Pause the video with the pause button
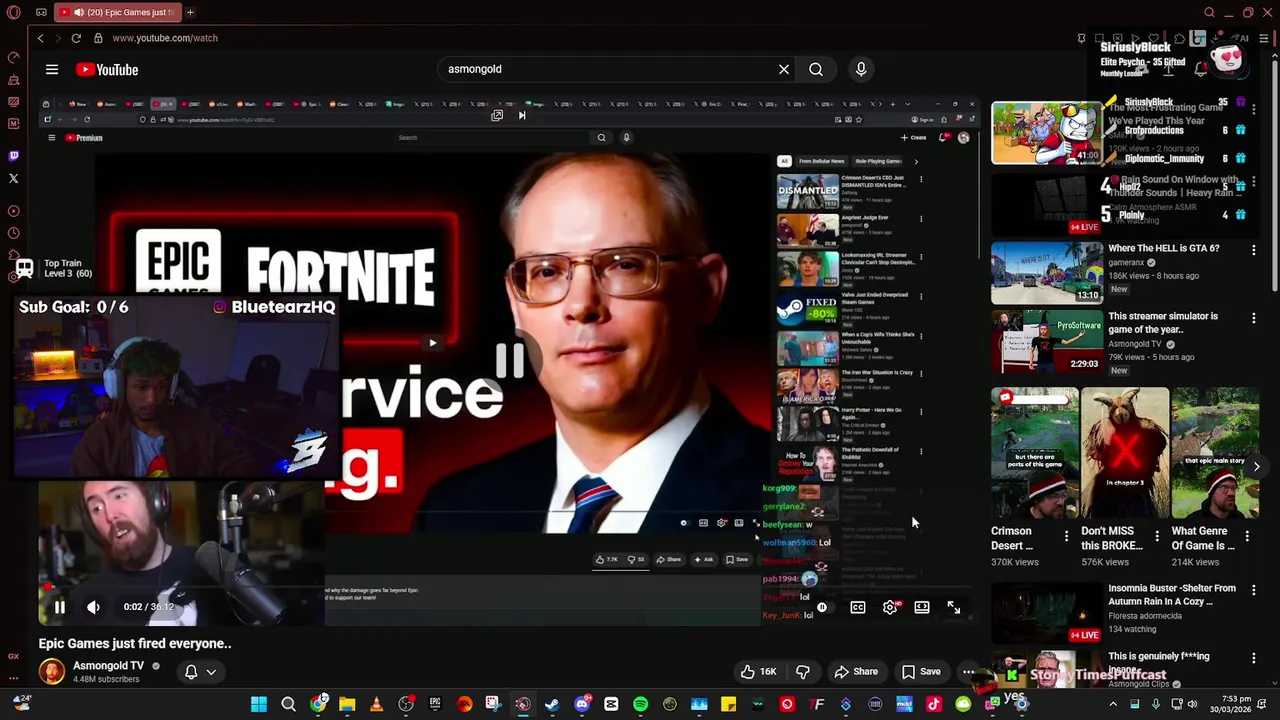Viewport: 1280px width, 720px height. pyautogui.click(x=59, y=607)
